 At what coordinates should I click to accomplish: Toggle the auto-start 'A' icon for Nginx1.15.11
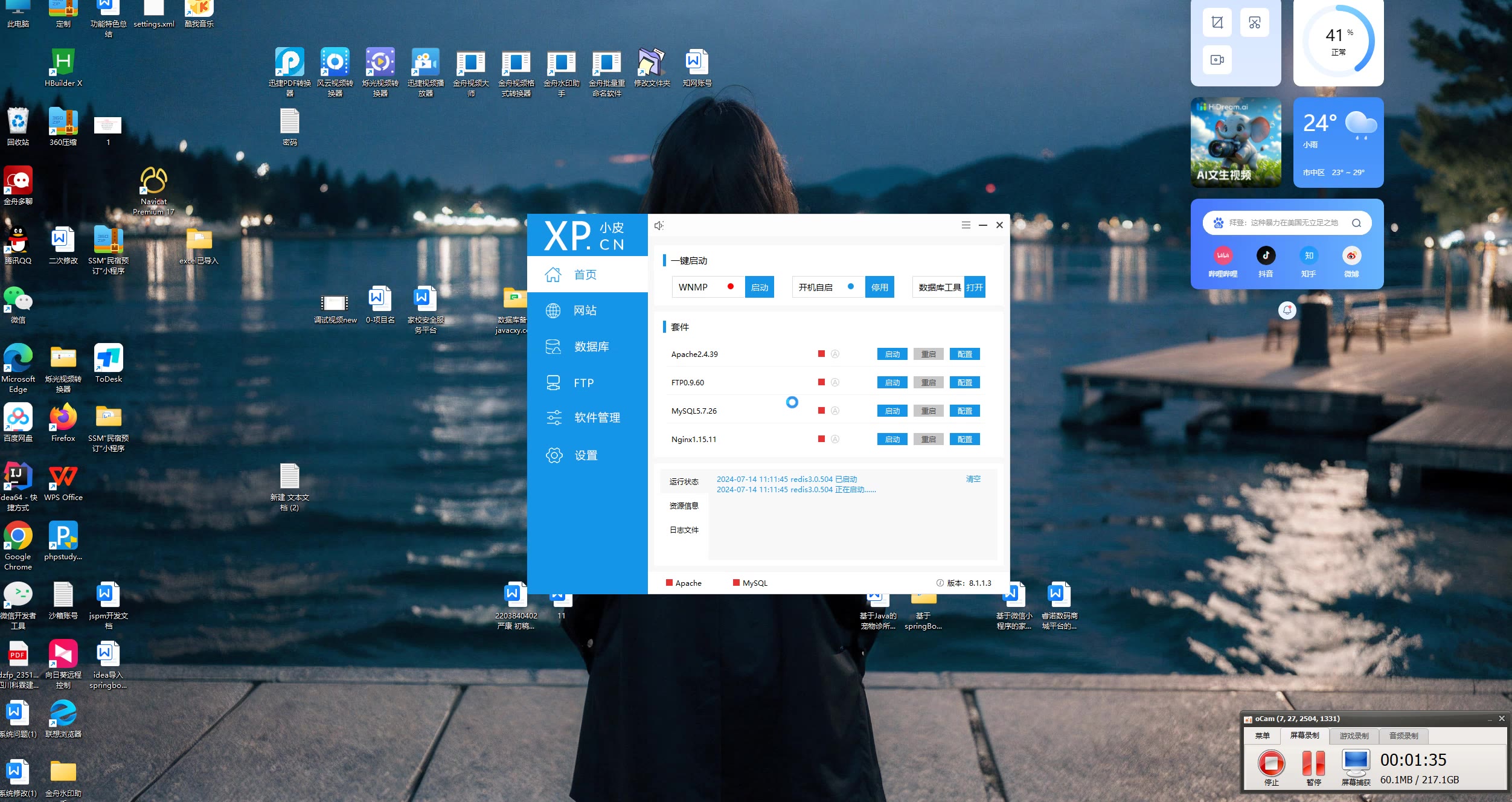coord(835,439)
